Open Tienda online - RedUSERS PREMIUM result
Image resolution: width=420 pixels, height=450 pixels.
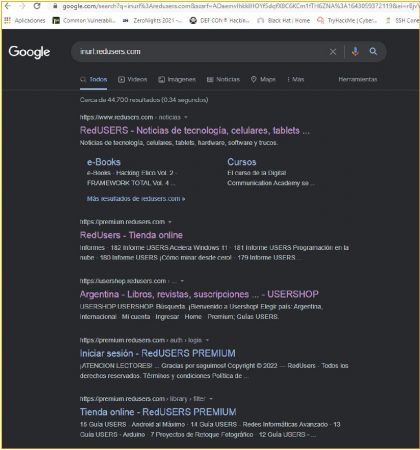158,412
